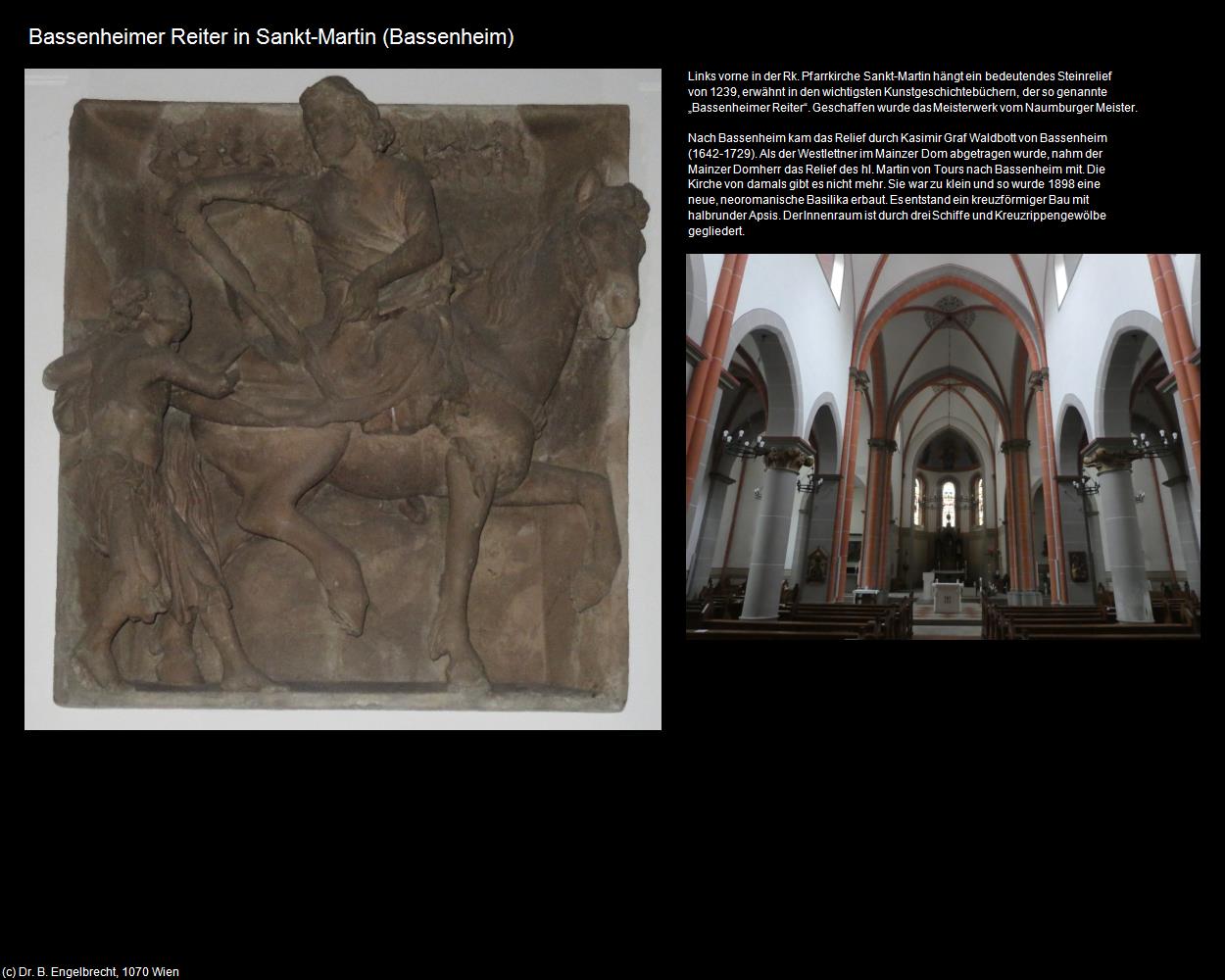Click the paragraph starting 'Links vorne in der Rk. Pfarrkirche'

pos(912,91)
